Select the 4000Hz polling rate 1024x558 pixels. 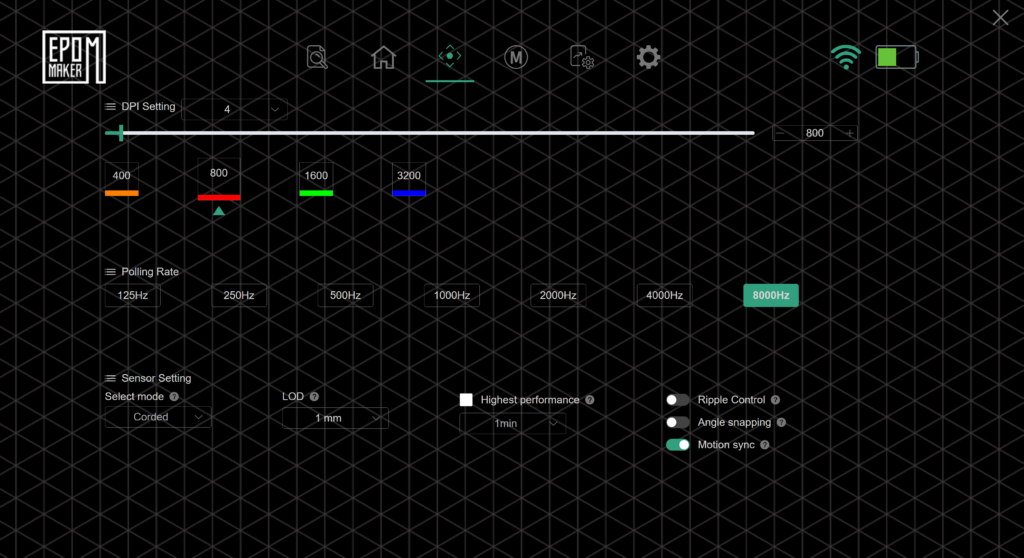pyautogui.click(x=665, y=296)
